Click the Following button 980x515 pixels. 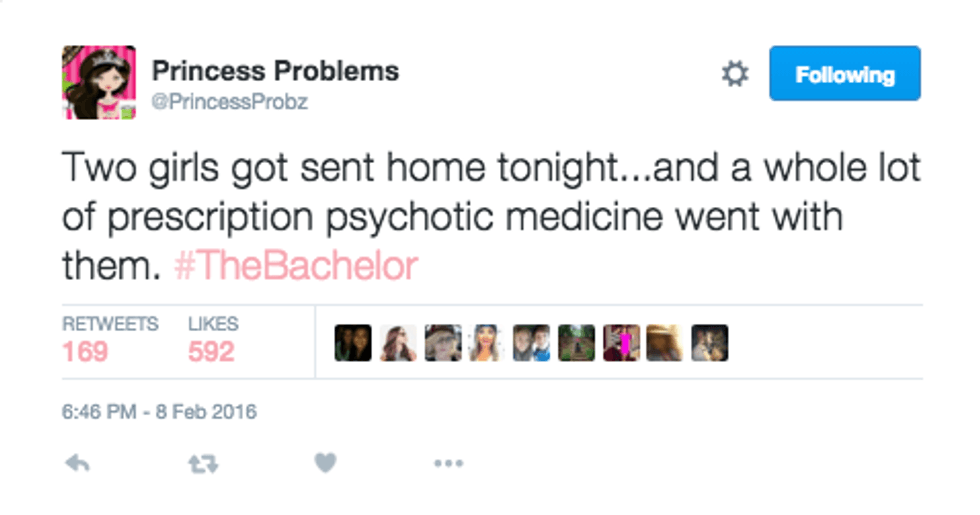[x=844, y=74]
